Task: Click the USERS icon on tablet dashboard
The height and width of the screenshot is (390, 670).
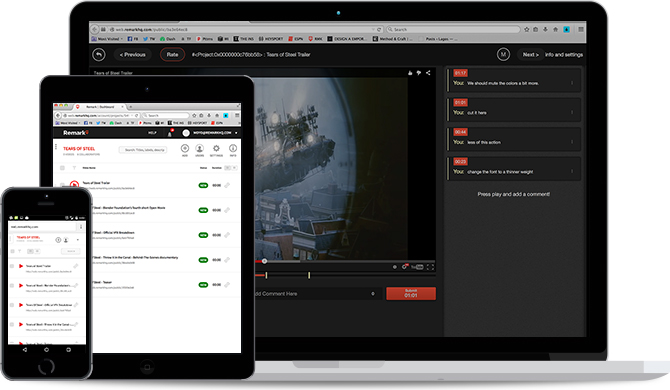Action: point(200,149)
